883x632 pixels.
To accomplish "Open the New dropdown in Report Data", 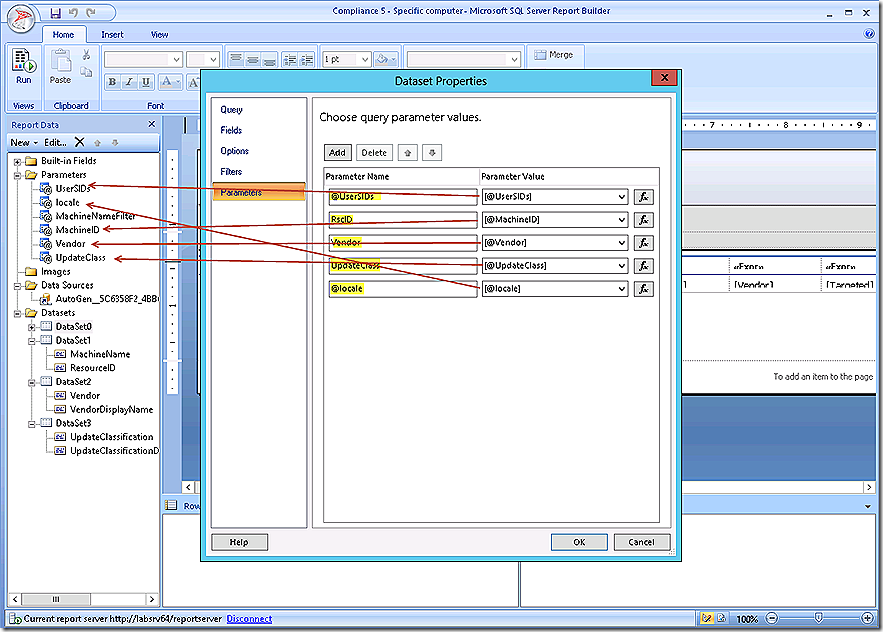I will (24, 143).
